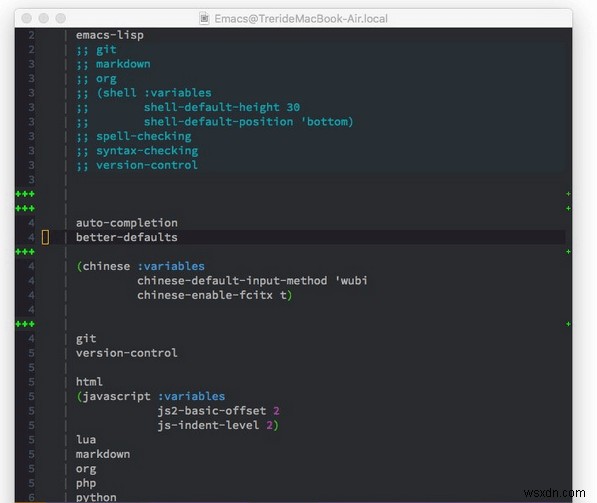This screenshot has height=503, width=597.
Task: Click the 'js-indent-level 2)' text
Action: (219, 425)
